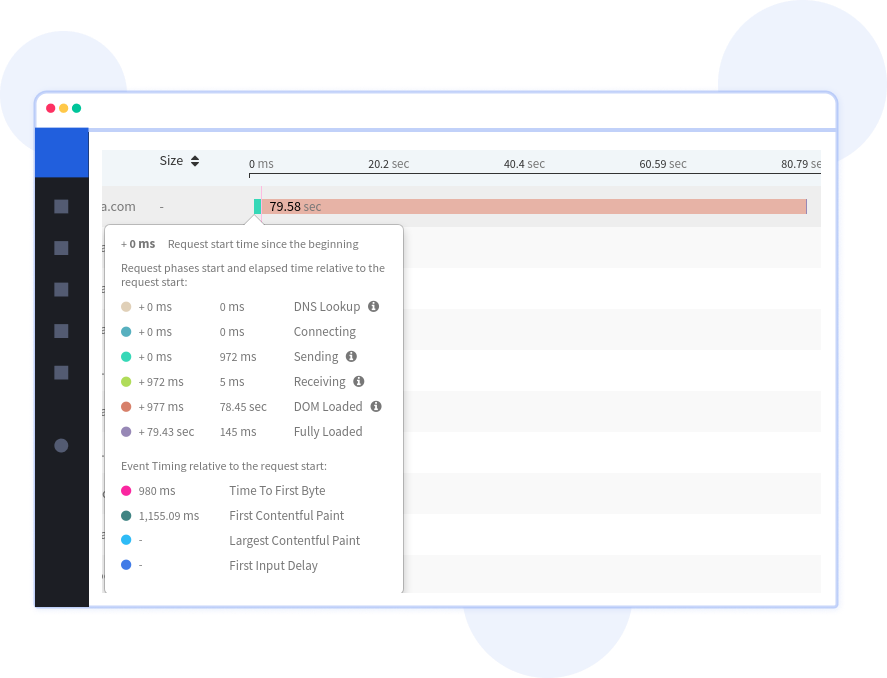Click the request URL ending in a.com
This screenshot has height=678, width=887.
[x=118, y=206]
